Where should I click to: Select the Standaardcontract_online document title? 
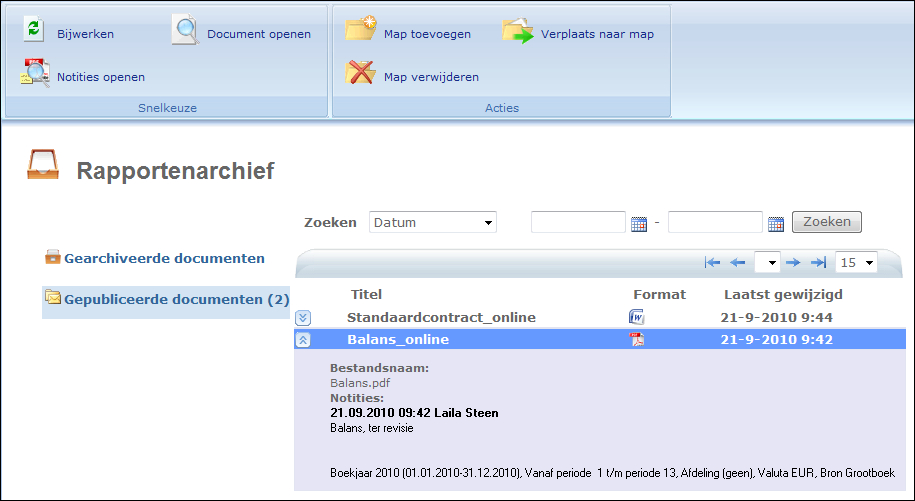pyautogui.click(x=441, y=317)
